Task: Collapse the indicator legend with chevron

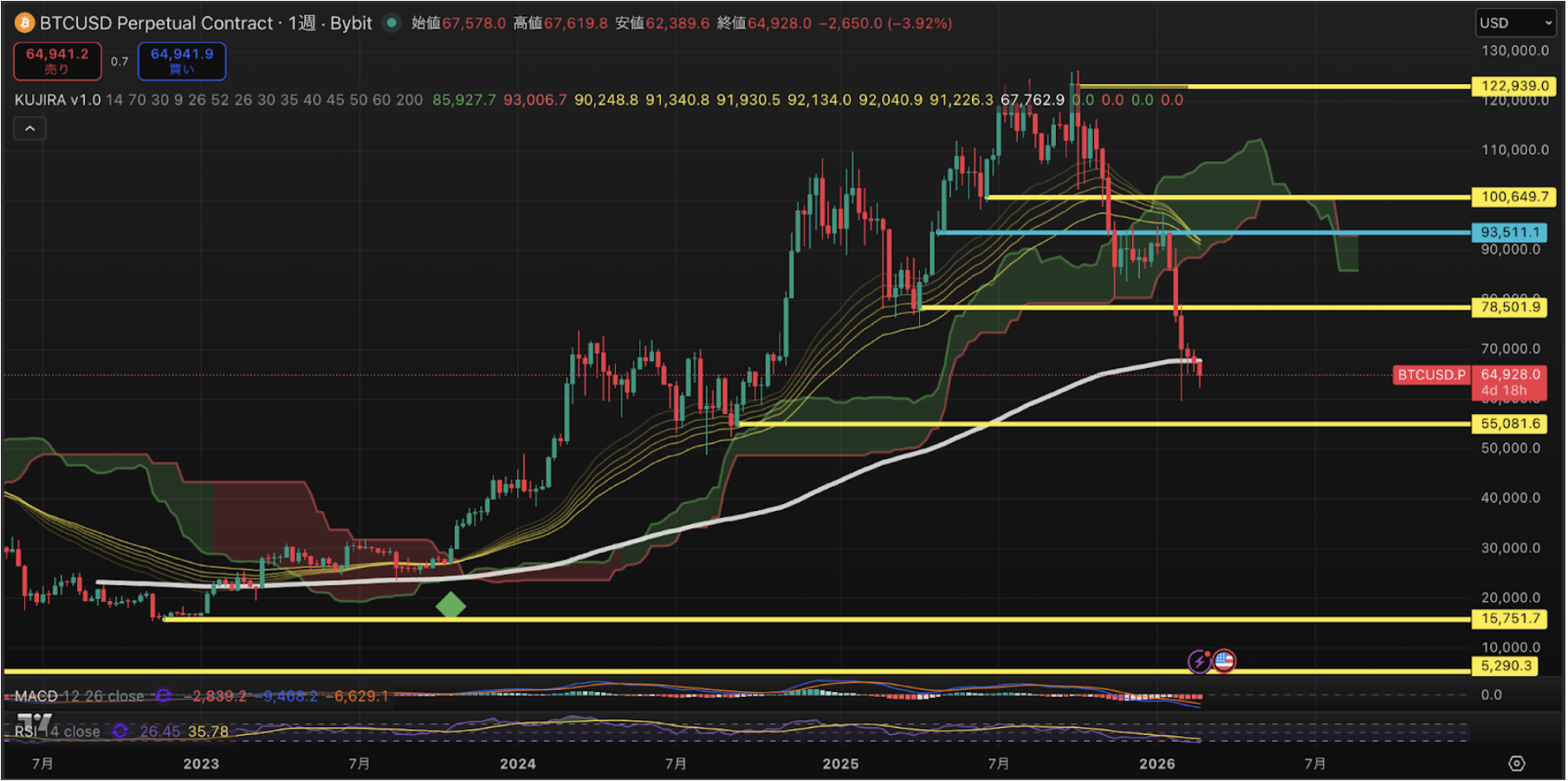Action: click(29, 129)
